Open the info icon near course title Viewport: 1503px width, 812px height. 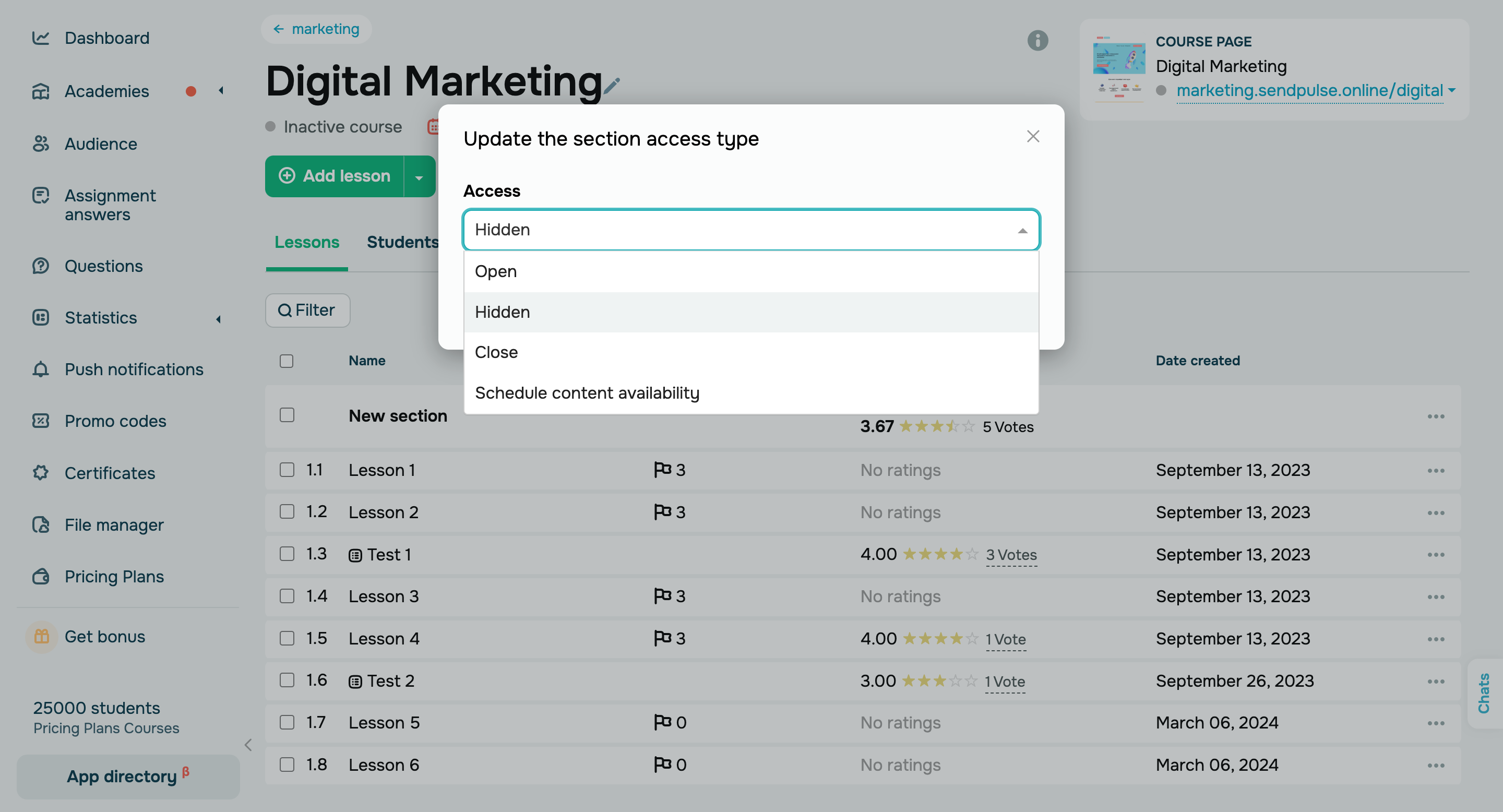click(1037, 40)
